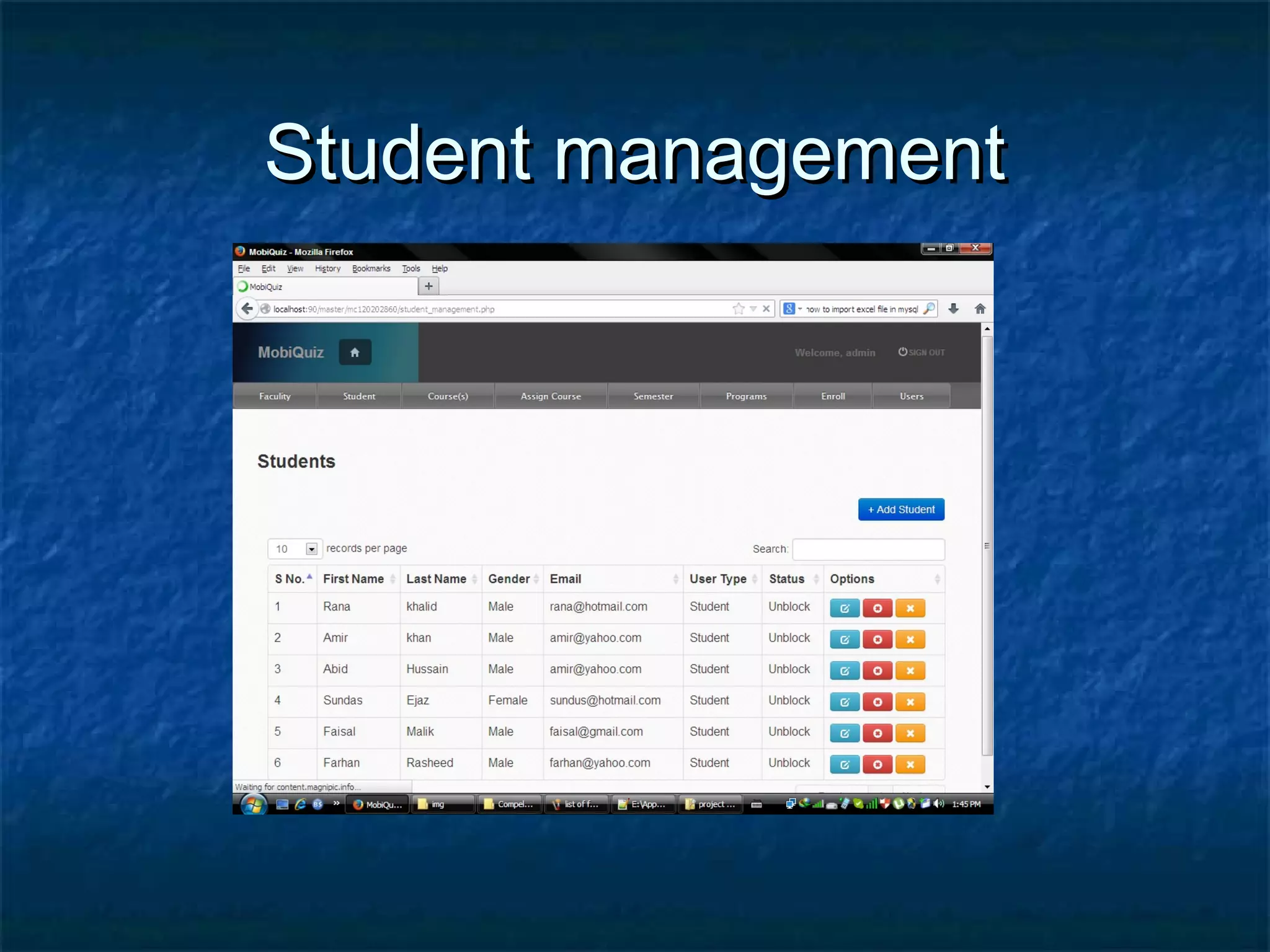Sort table by Status column
This screenshot has height=952, width=1270.
[x=793, y=579]
